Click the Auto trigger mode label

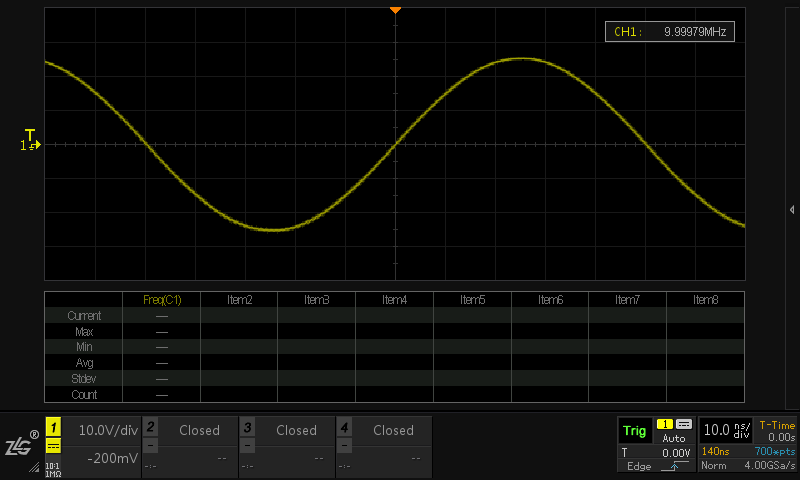673,438
